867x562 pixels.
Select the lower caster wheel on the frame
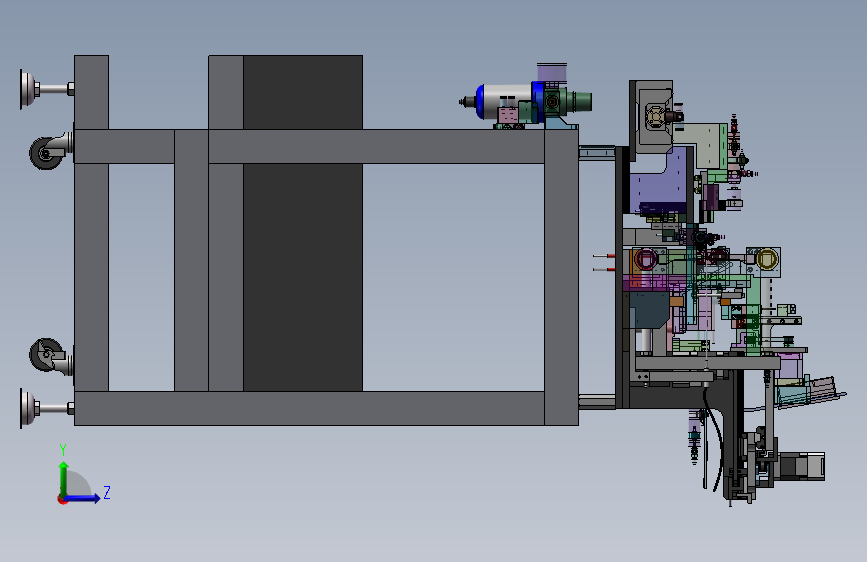pos(46,355)
